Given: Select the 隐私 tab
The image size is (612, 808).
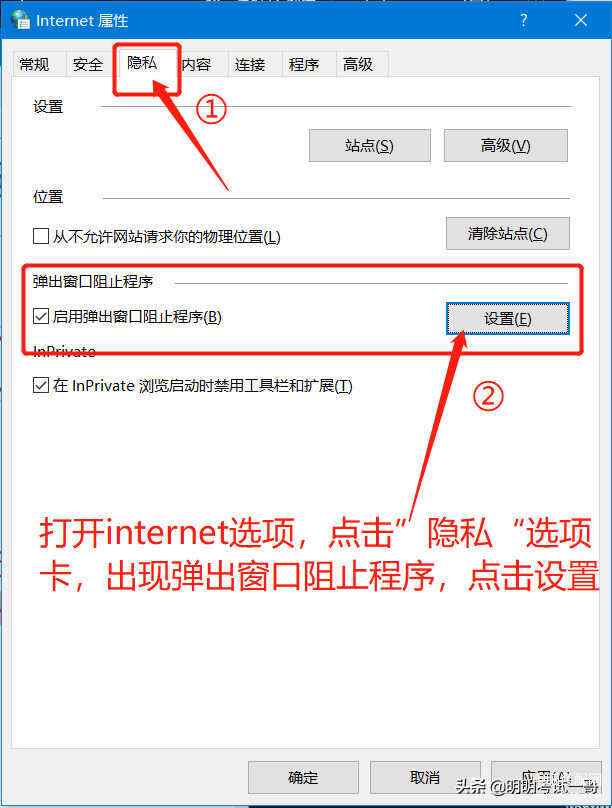Looking at the screenshot, I should [143, 63].
